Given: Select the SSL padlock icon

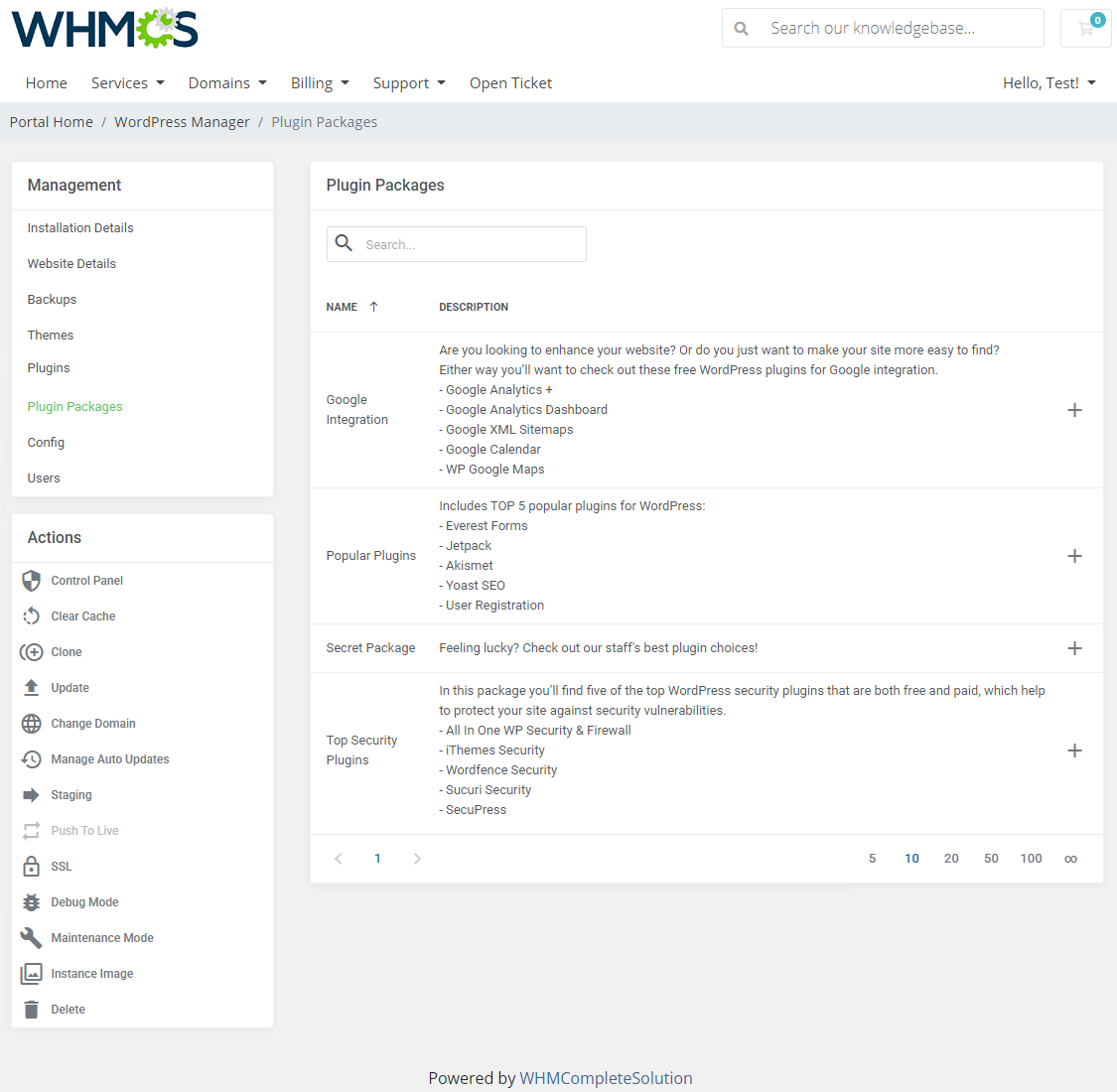Looking at the screenshot, I should point(32,866).
